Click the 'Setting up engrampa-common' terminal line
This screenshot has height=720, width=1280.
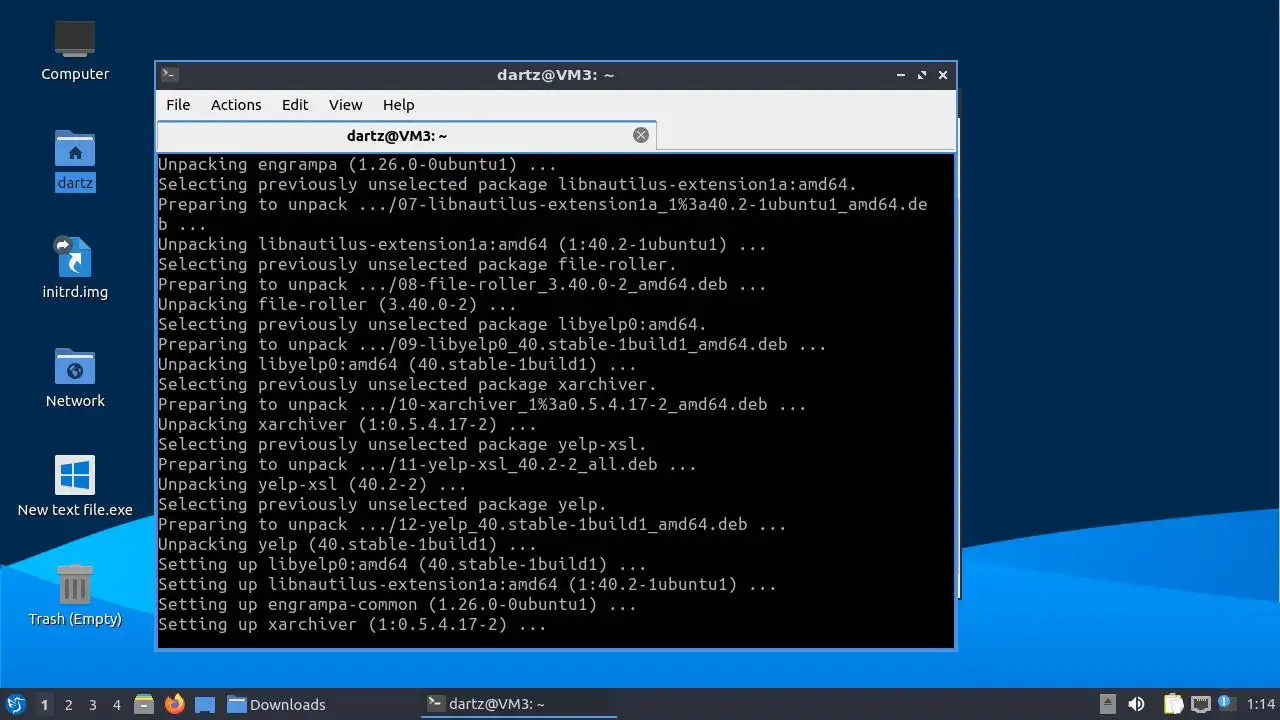click(397, 604)
